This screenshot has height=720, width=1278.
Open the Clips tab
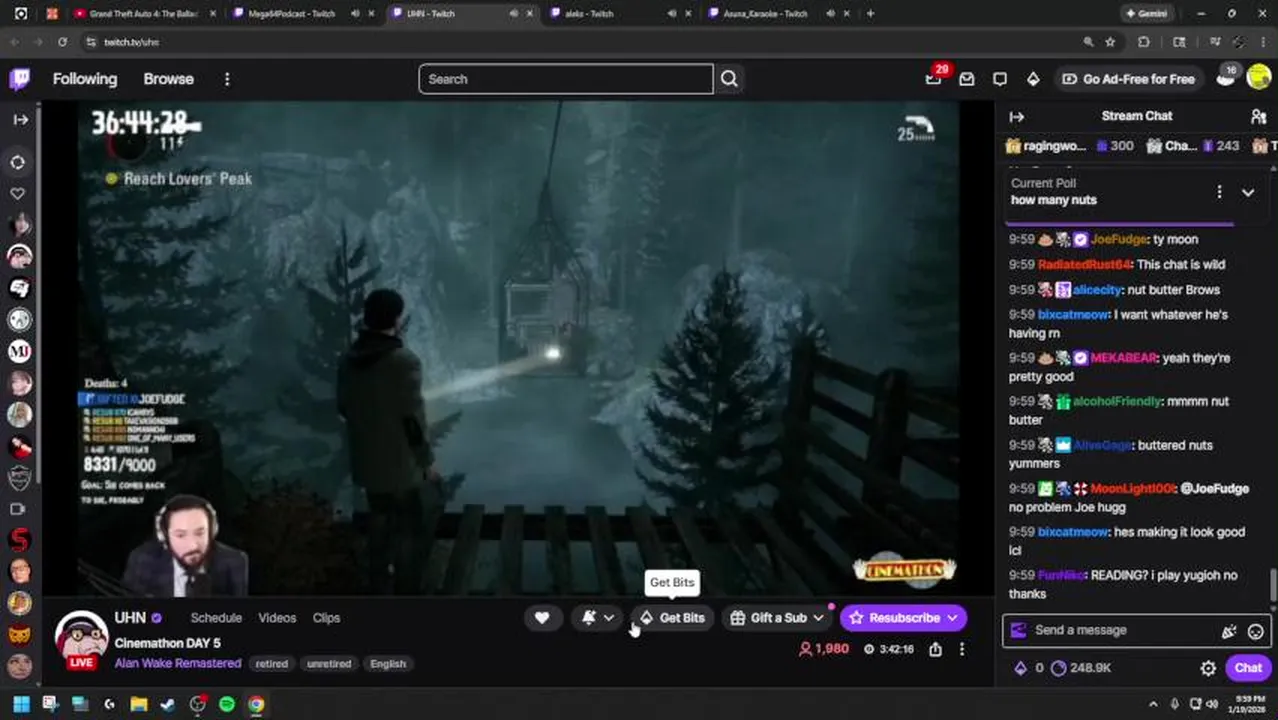point(326,618)
